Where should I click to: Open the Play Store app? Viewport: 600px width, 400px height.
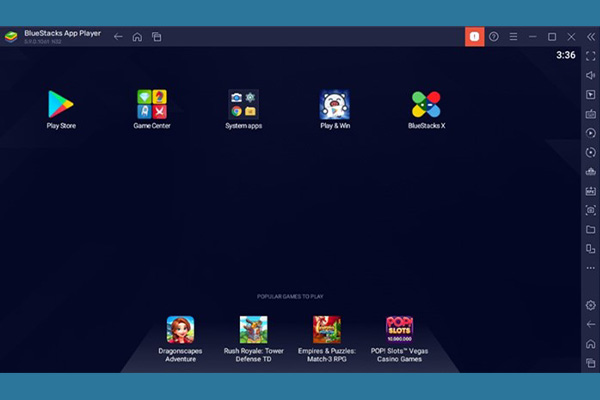tap(61, 109)
